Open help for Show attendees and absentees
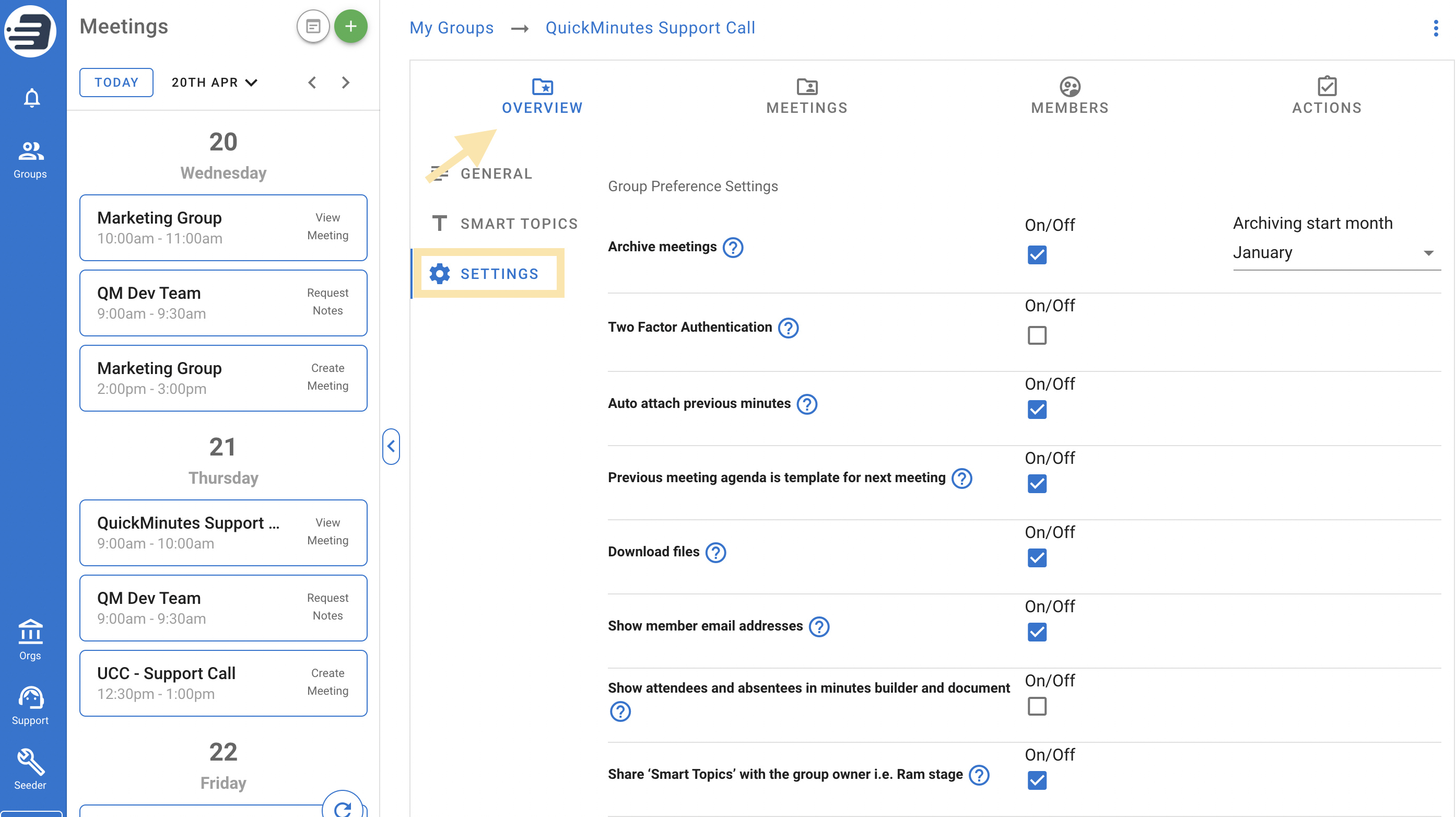 [x=620, y=711]
